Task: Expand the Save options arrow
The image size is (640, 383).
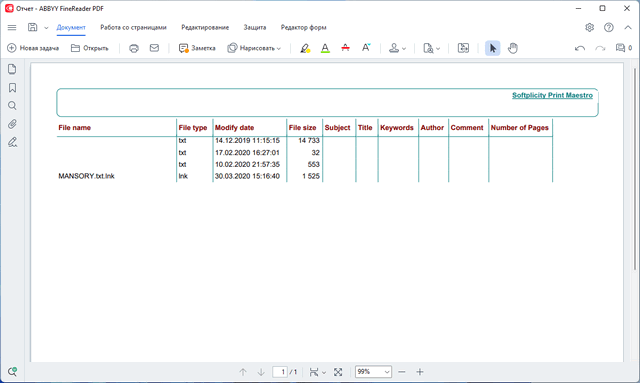Action: tap(46, 28)
